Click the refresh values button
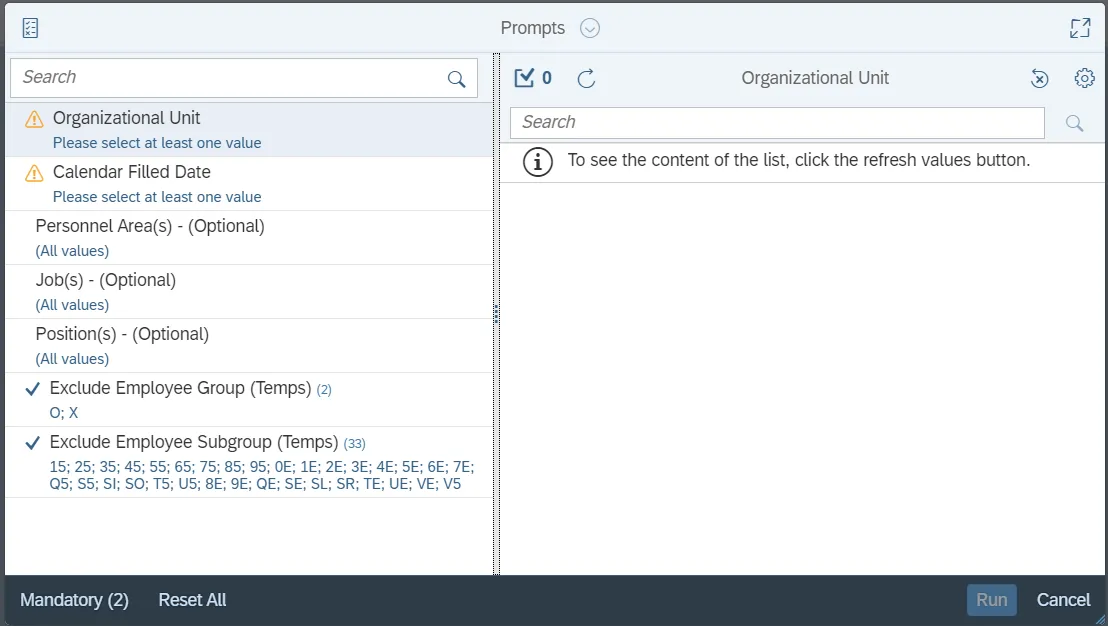The image size is (1108, 626). click(x=587, y=78)
